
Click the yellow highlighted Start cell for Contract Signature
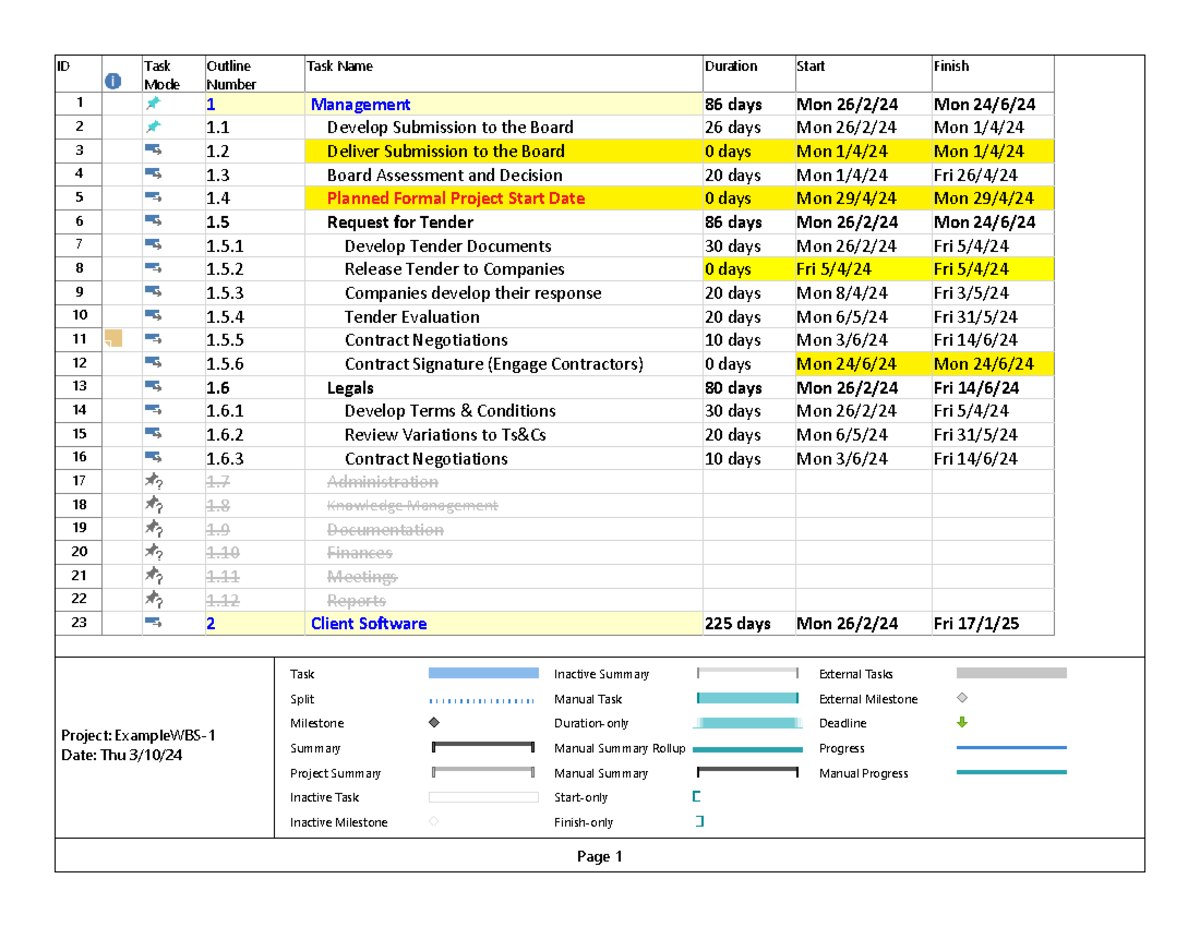[x=860, y=364]
